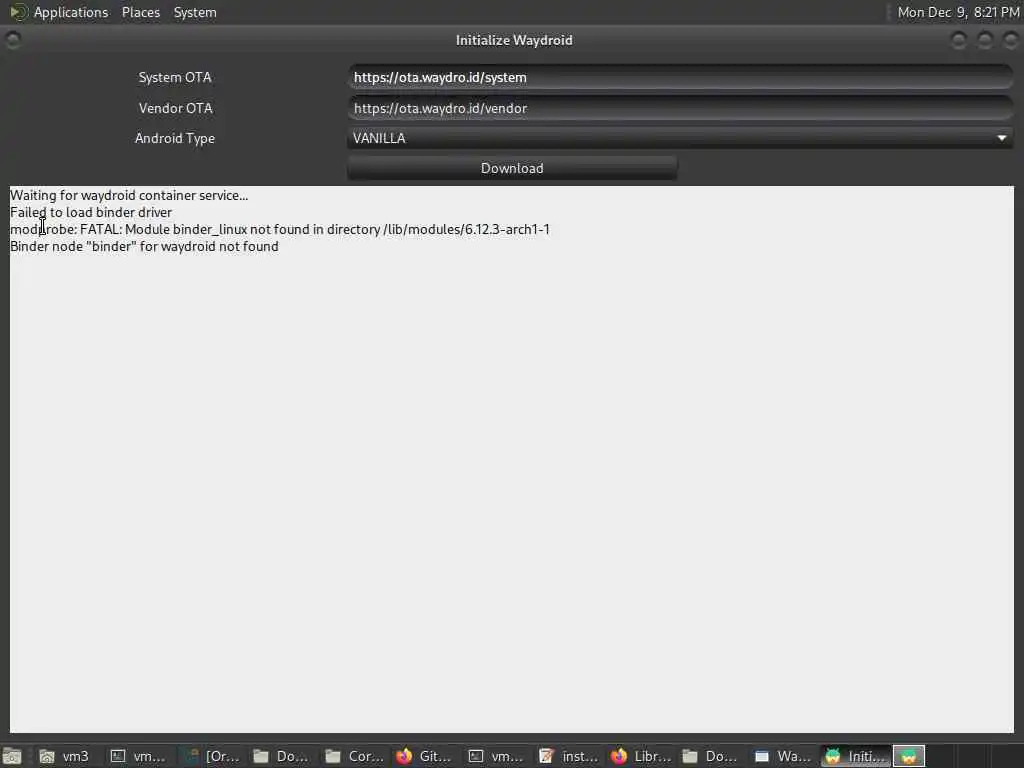Click the show desktop icon in taskbar
The width and height of the screenshot is (1024, 768).
point(12,756)
